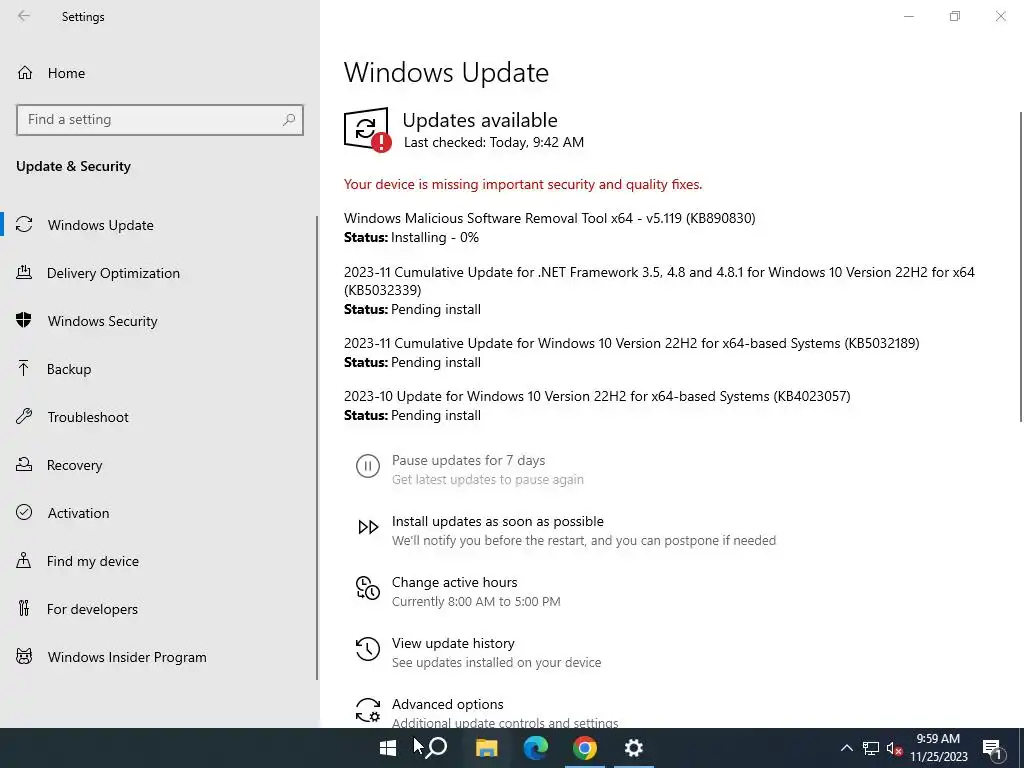Open Change active hours option

pyautogui.click(x=455, y=582)
